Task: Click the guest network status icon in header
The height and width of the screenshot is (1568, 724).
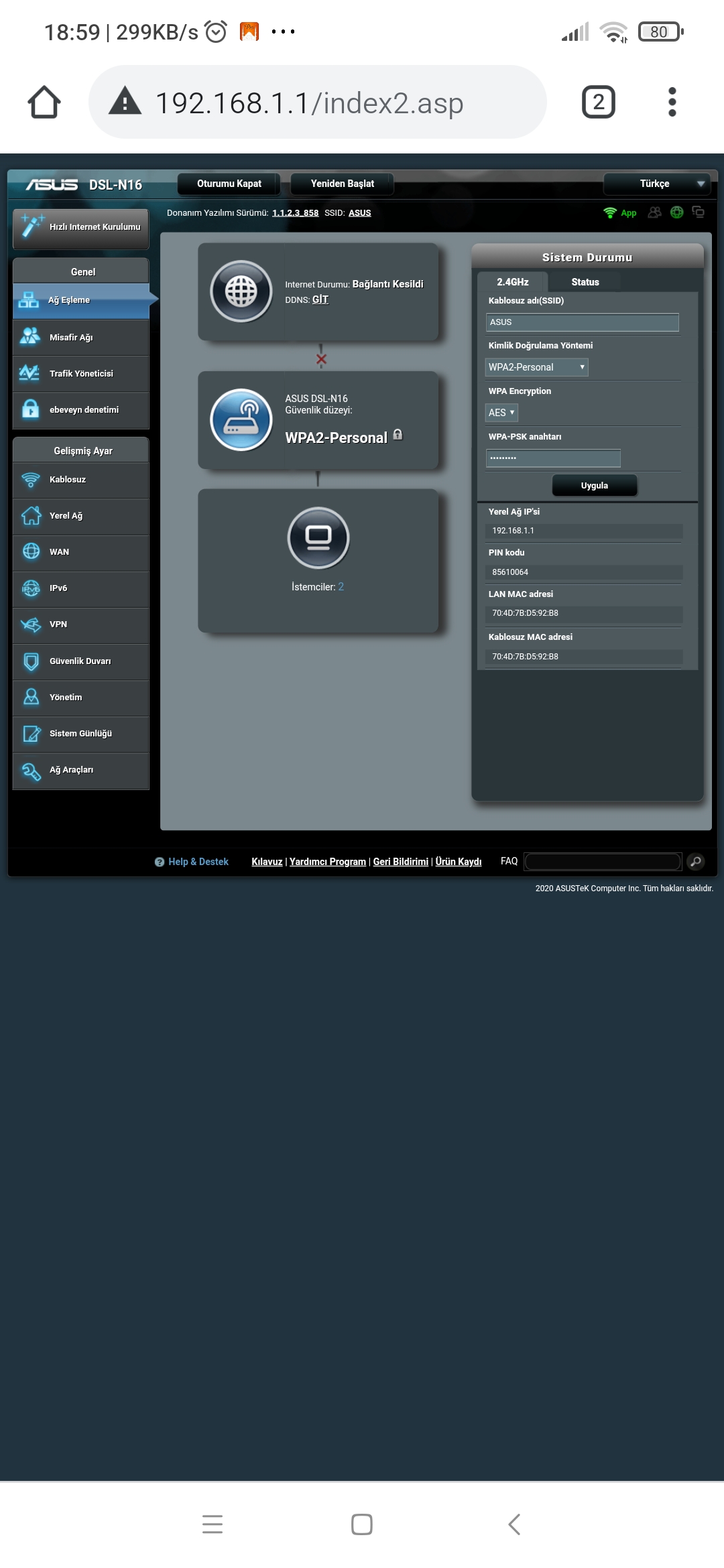Action: tap(655, 212)
